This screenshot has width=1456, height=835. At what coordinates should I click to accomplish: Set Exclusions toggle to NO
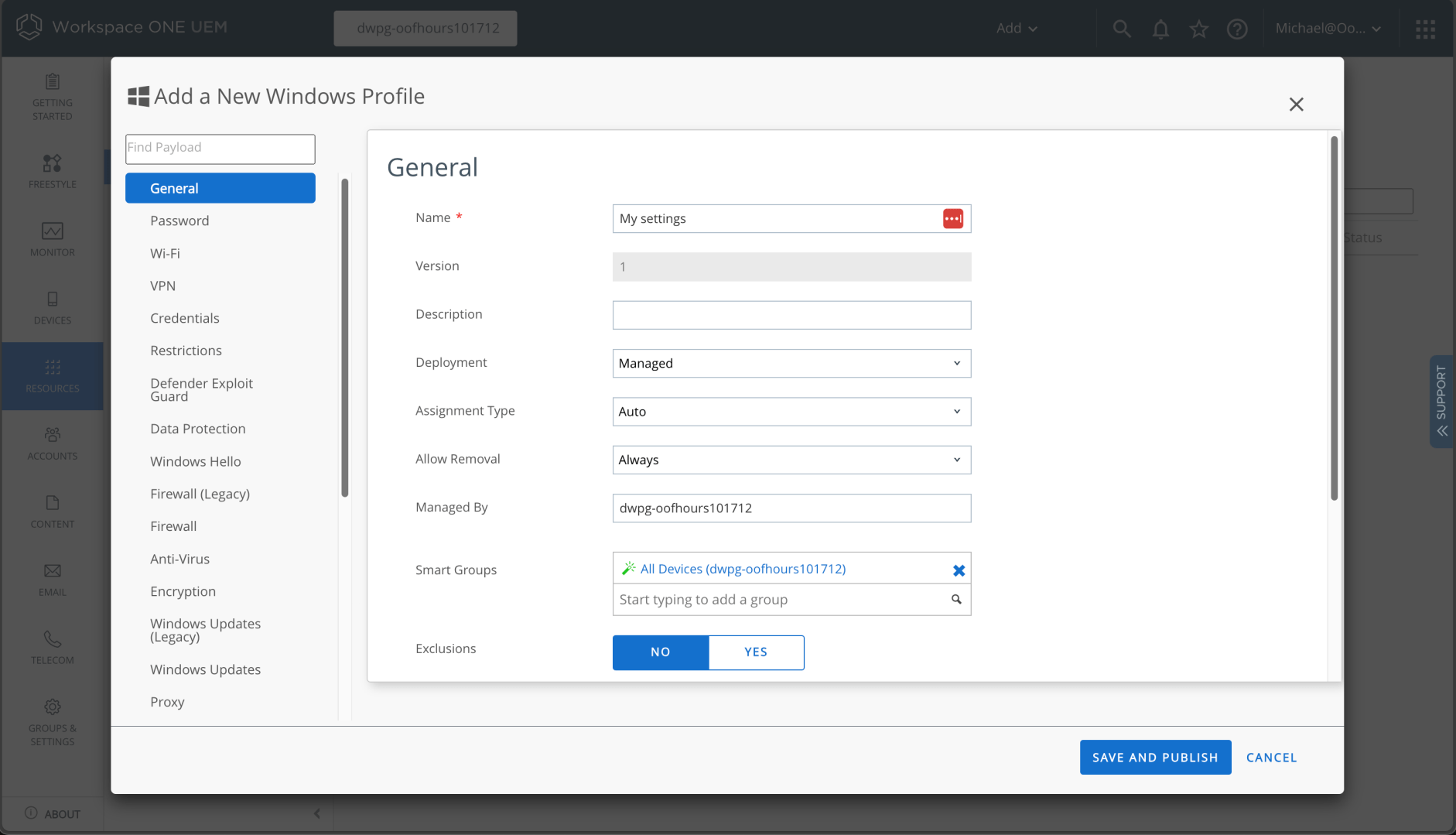(x=661, y=652)
